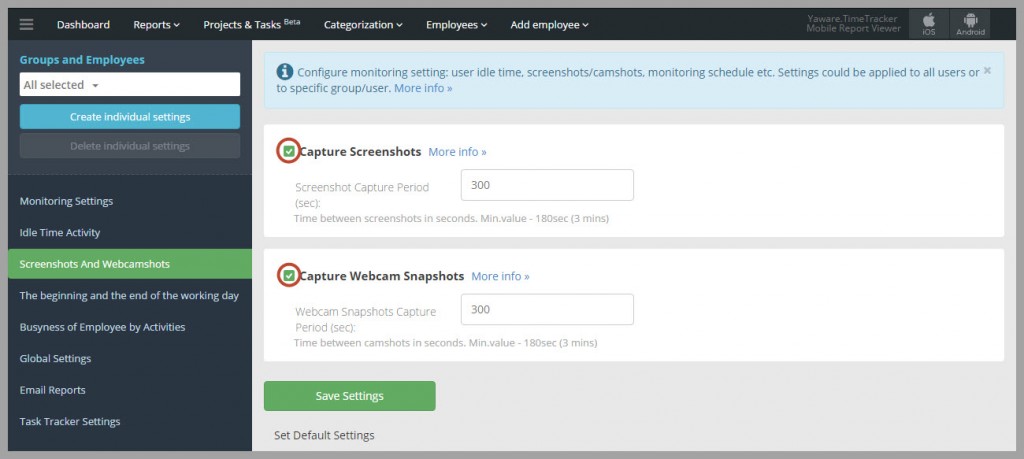Open Task Tracker Settings
The width and height of the screenshot is (1024, 459).
70,421
